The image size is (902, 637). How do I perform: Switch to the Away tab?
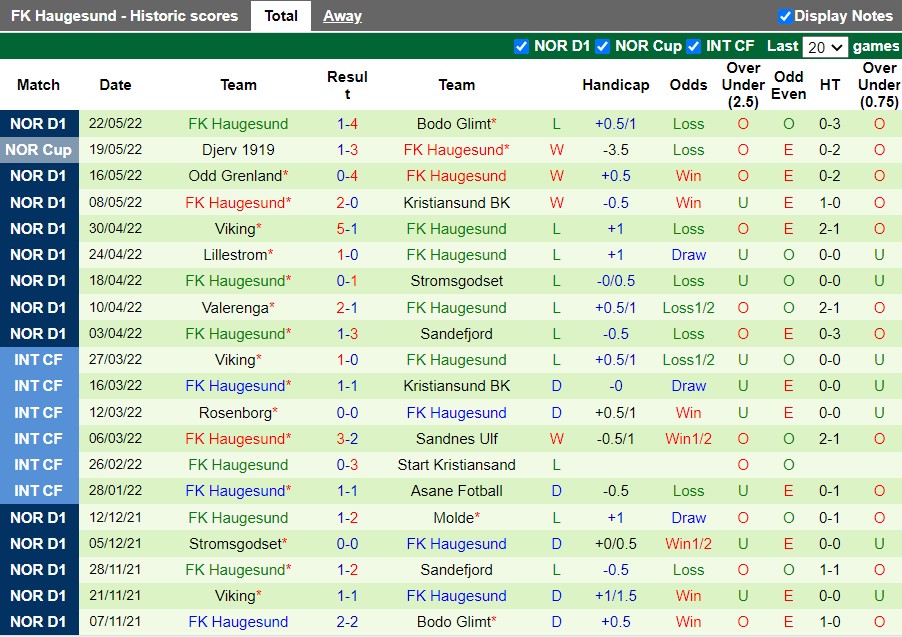tap(341, 15)
